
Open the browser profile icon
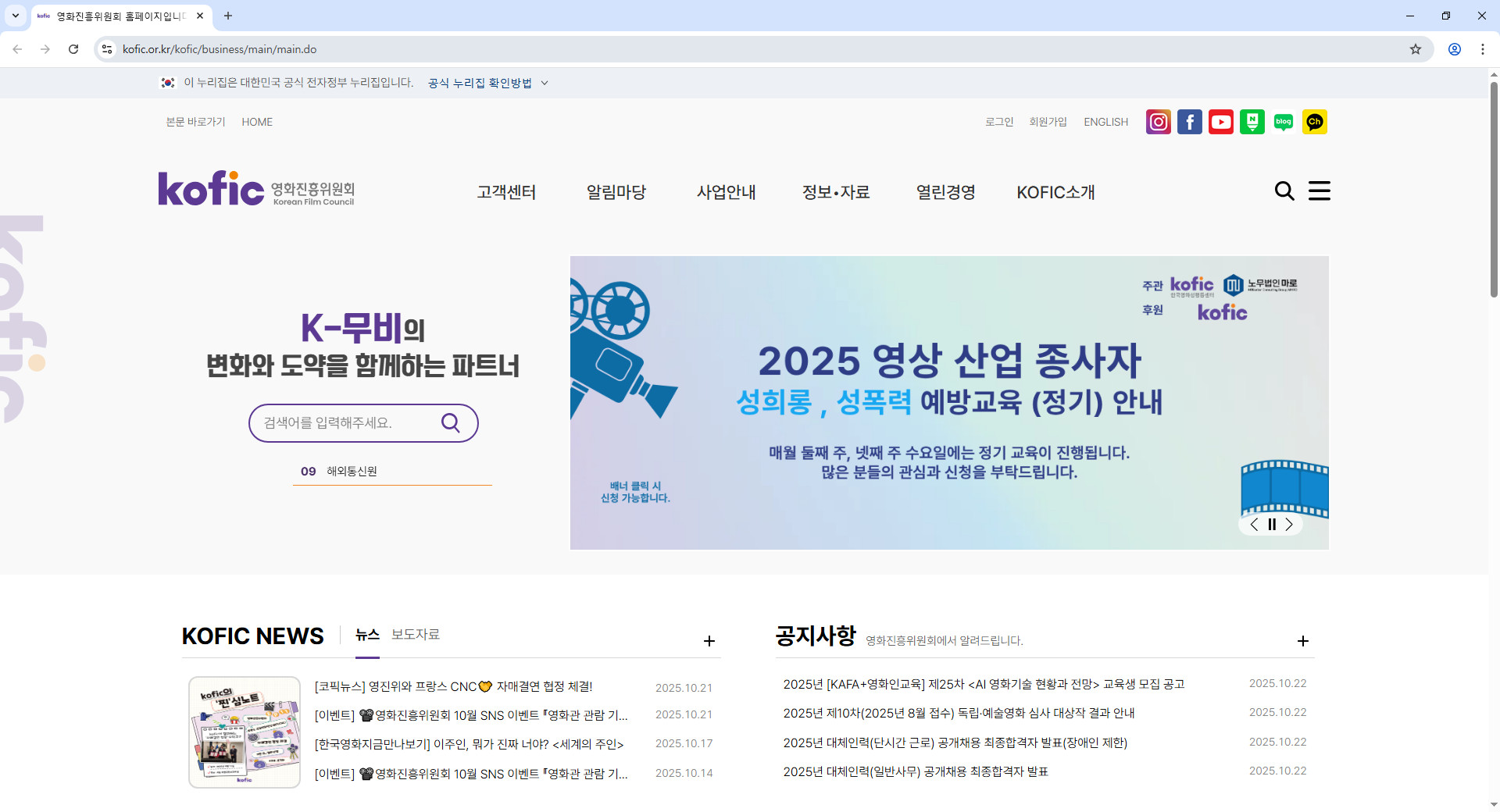(x=1454, y=49)
